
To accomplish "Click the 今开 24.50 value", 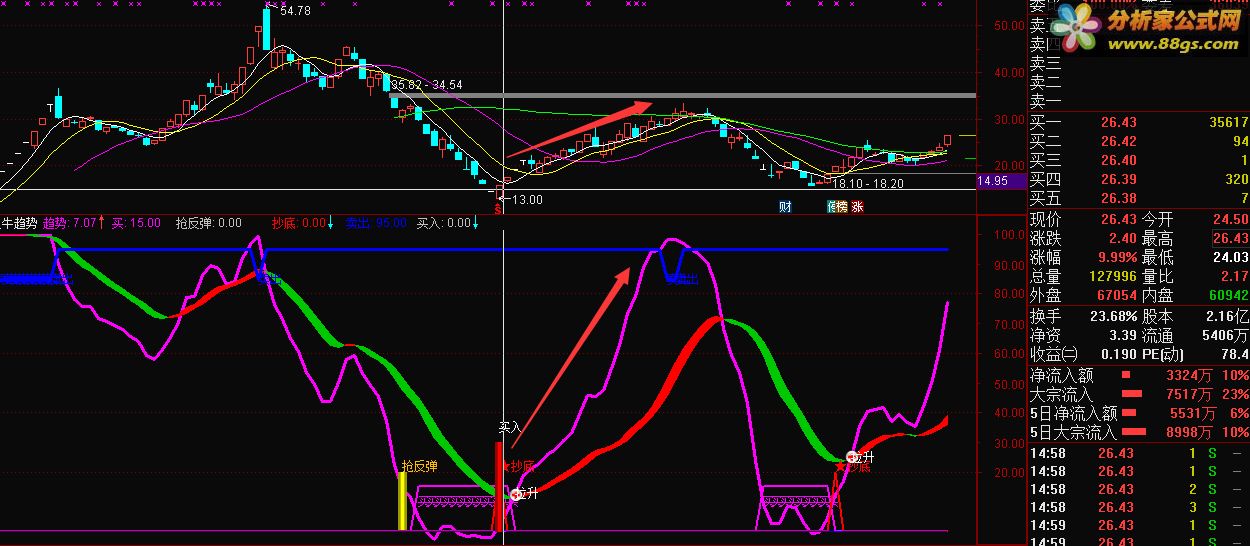I will pyautogui.click(x=1230, y=219).
